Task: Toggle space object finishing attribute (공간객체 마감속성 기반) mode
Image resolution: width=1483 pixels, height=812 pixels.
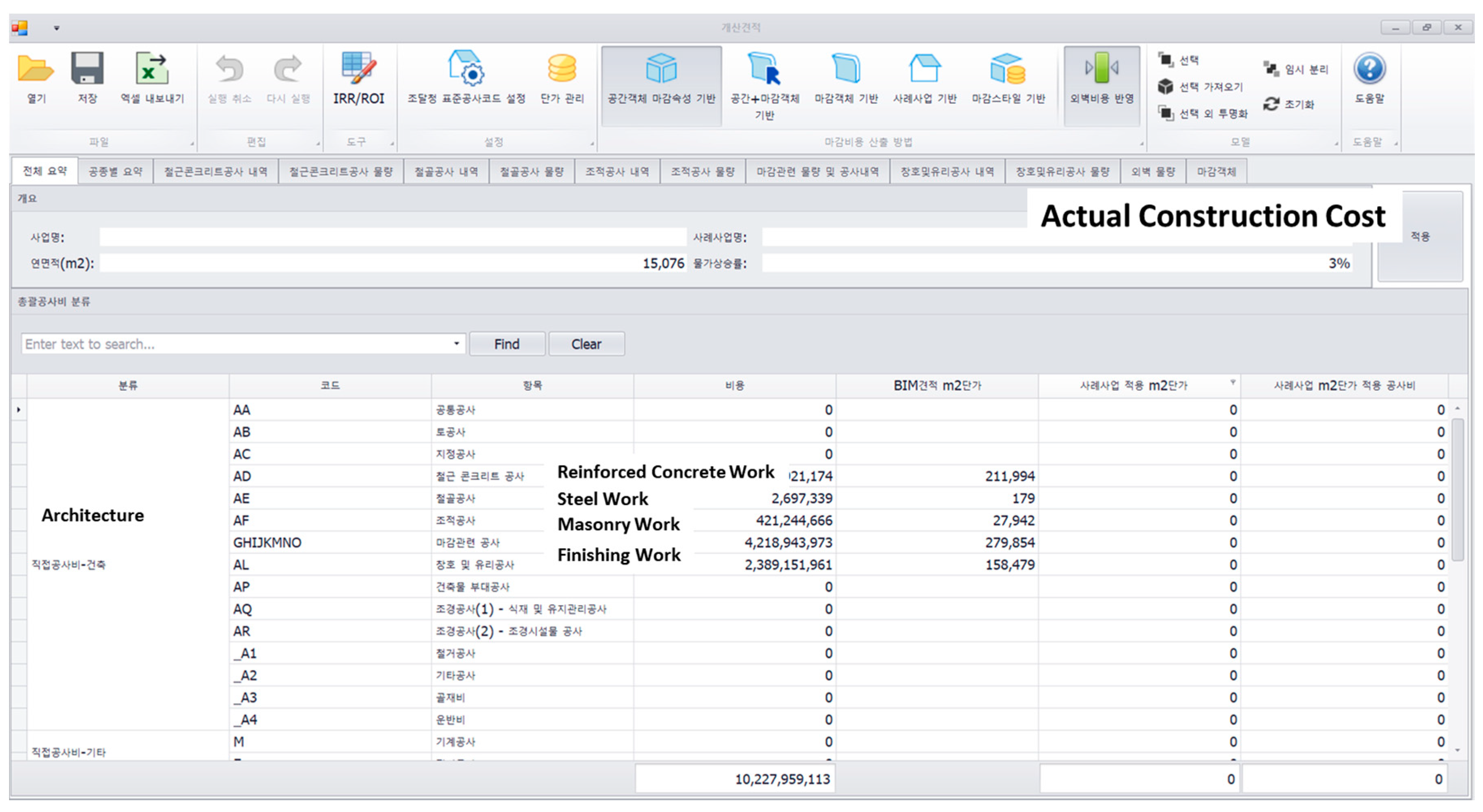Action: click(x=661, y=70)
